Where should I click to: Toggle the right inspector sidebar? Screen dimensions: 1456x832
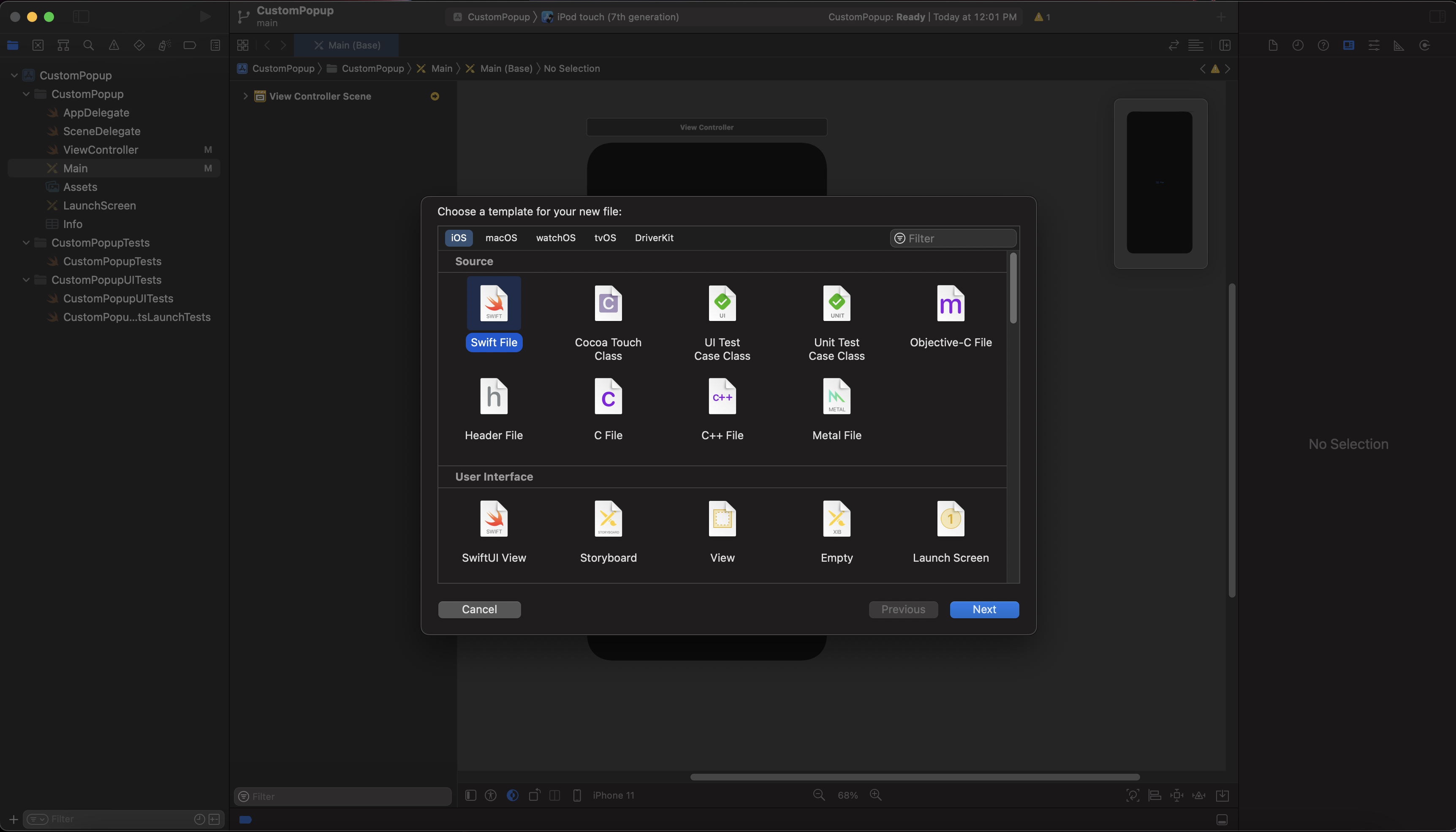pyautogui.click(x=1437, y=16)
